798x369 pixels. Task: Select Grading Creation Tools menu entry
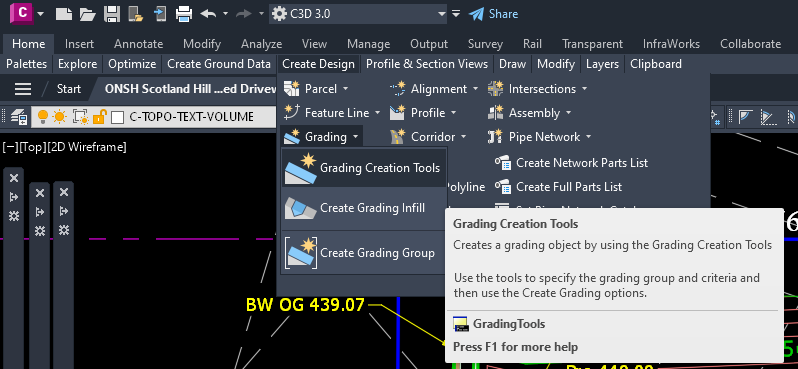point(363,167)
